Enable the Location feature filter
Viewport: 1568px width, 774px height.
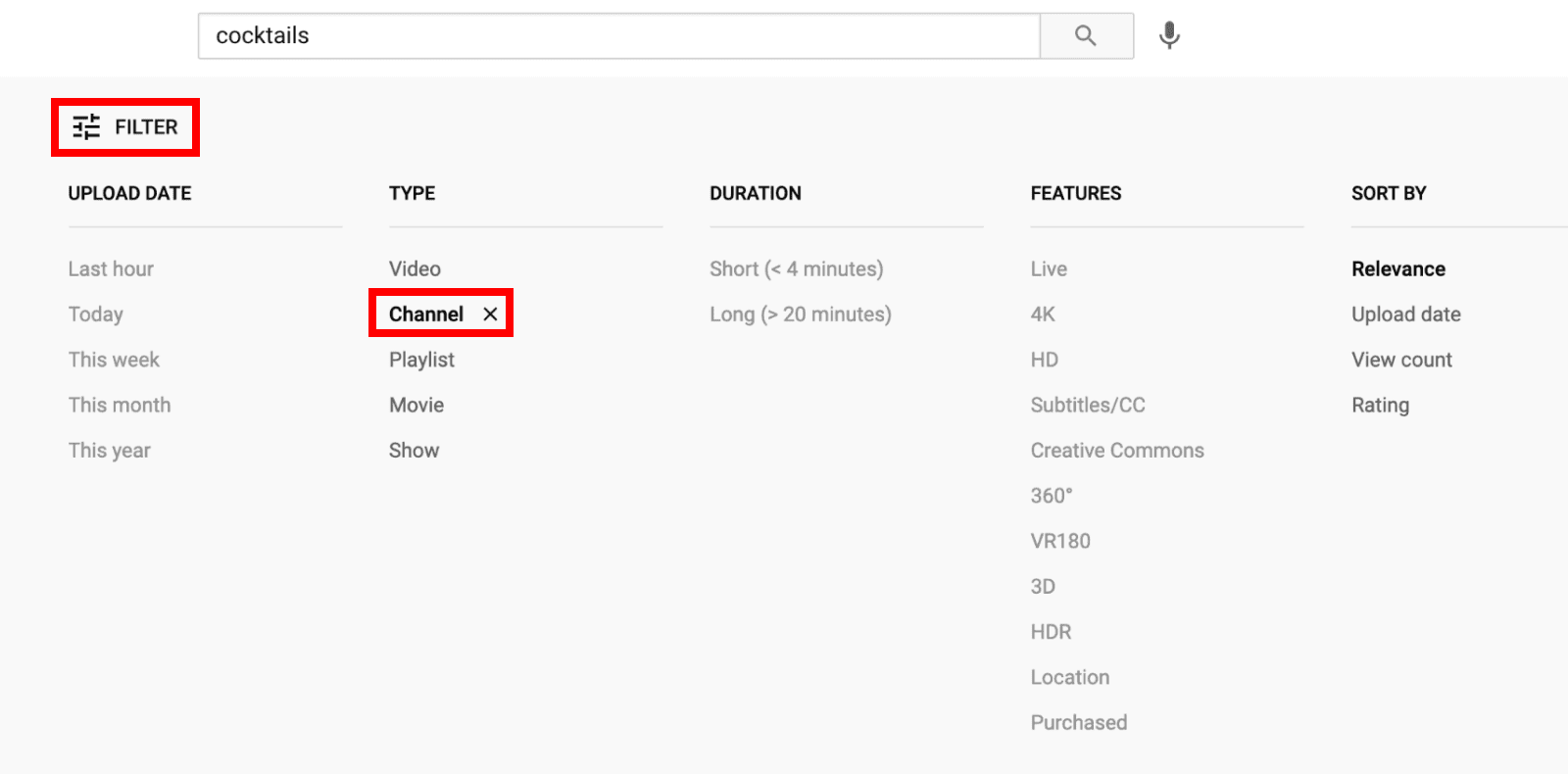click(x=1070, y=677)
